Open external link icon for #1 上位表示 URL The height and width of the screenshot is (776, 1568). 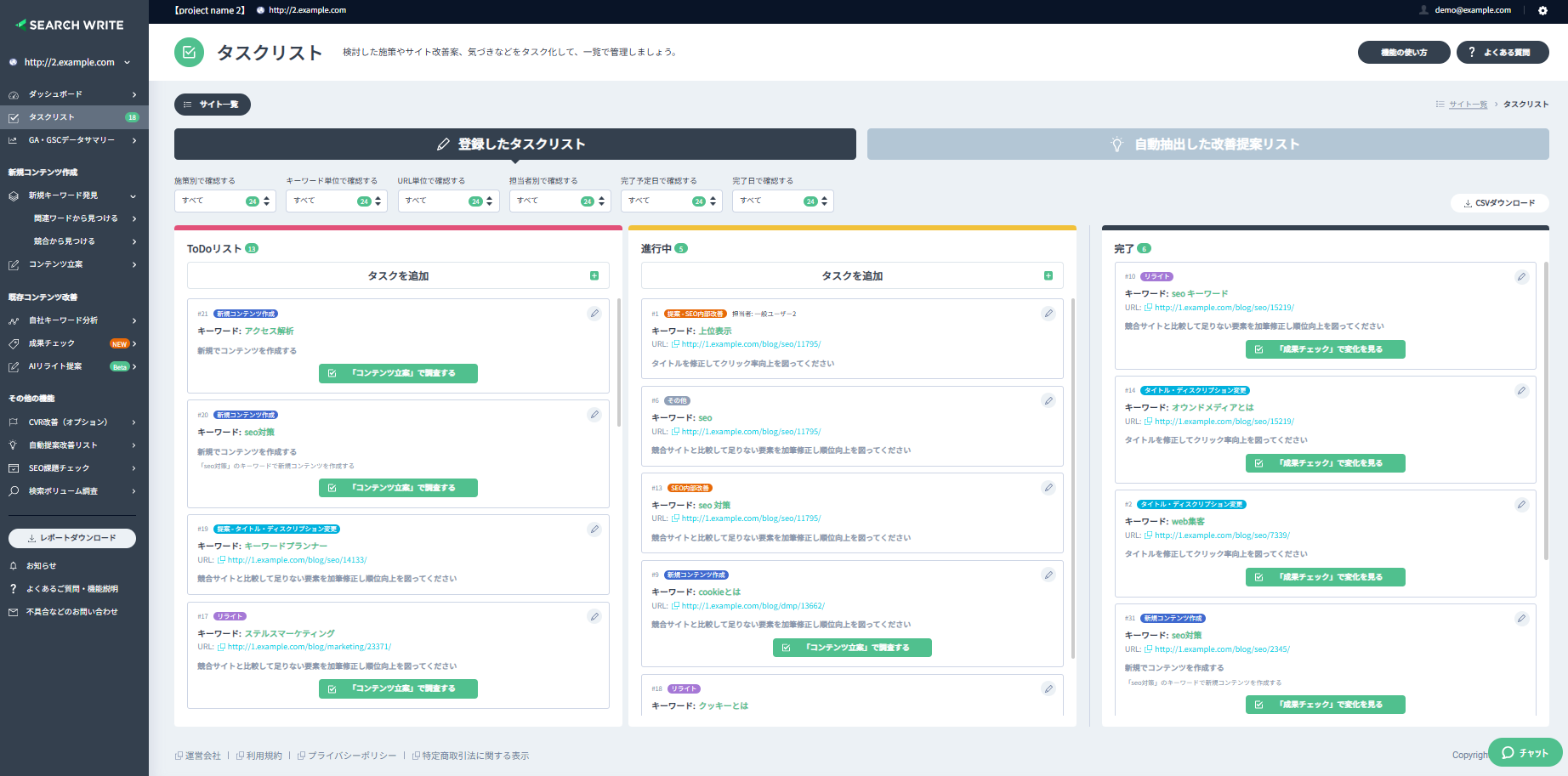click(675, 344)
